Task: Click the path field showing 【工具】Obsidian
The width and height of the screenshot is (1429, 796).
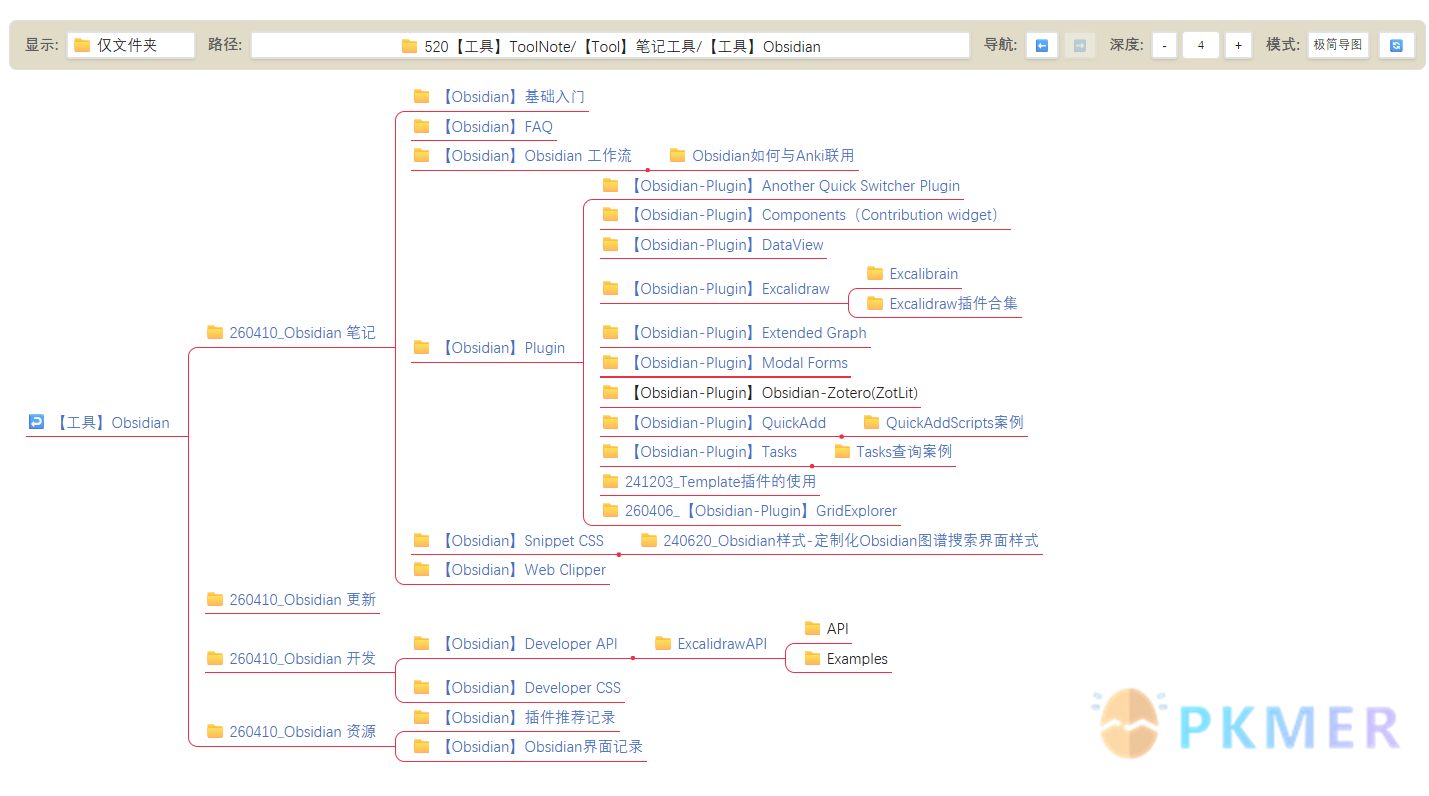Action: click(x=610, y=45)
